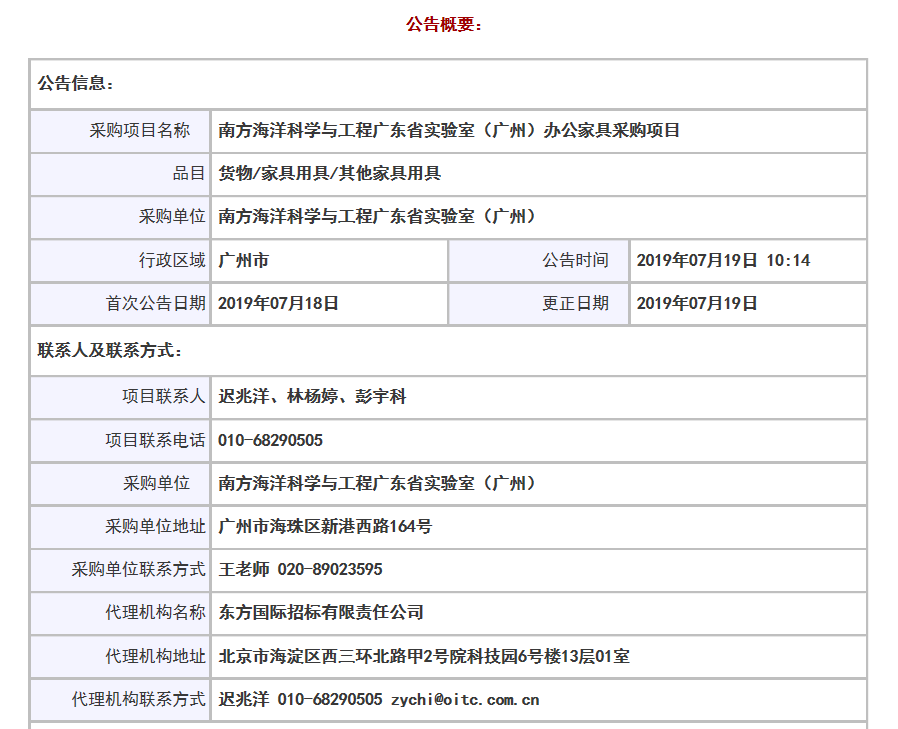Click the 公告时间 column label
The width and height of the screenshot is (898, 729).
pos(575,261)
